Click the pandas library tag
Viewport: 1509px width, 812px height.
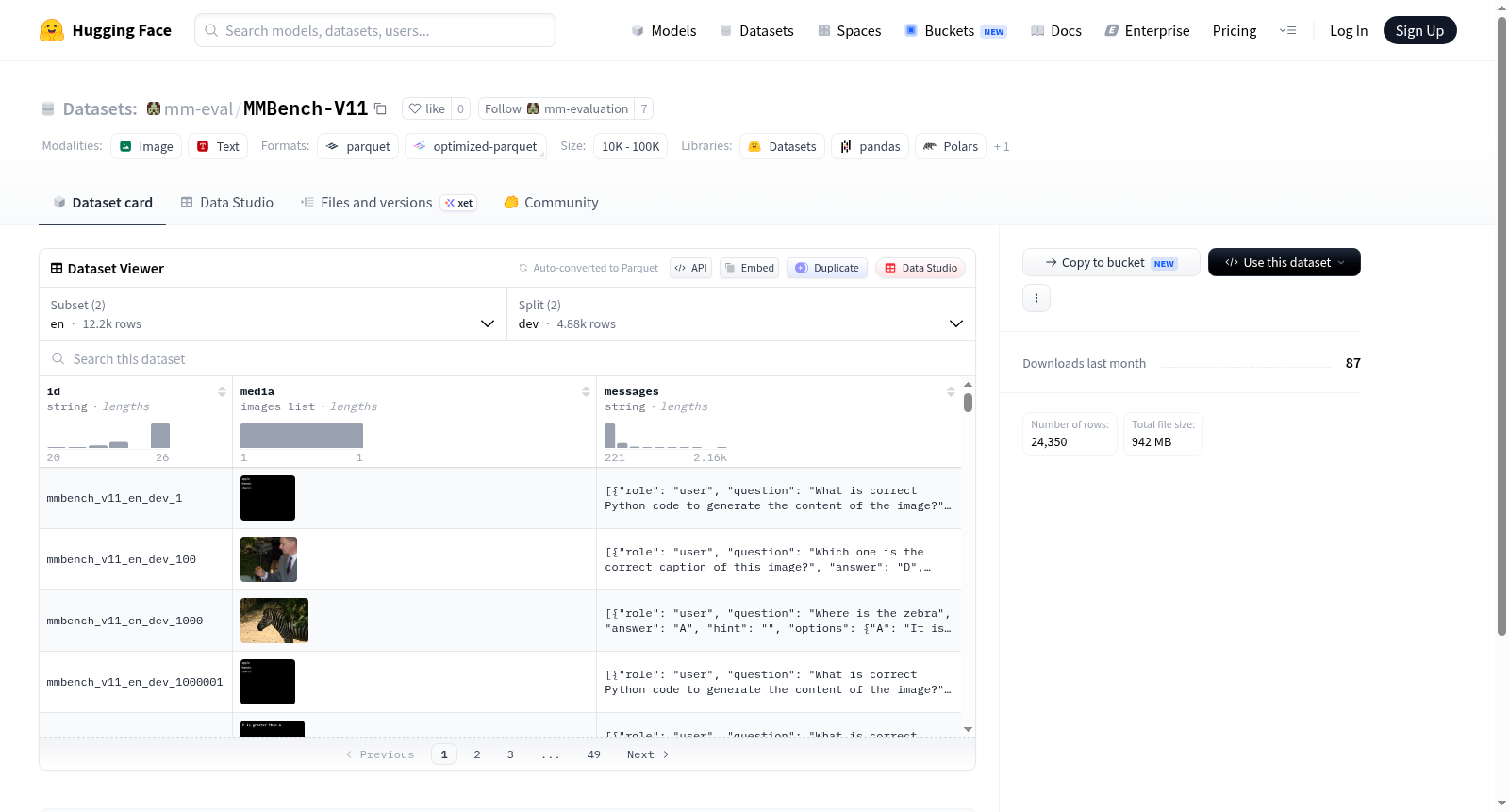tap(870, 146)
